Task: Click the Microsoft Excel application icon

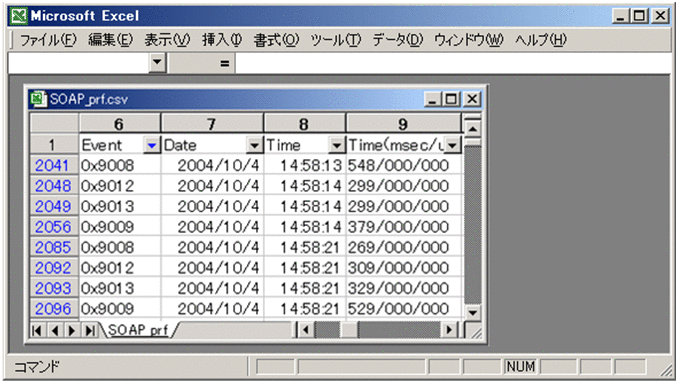Action: [x=19, y=16]
